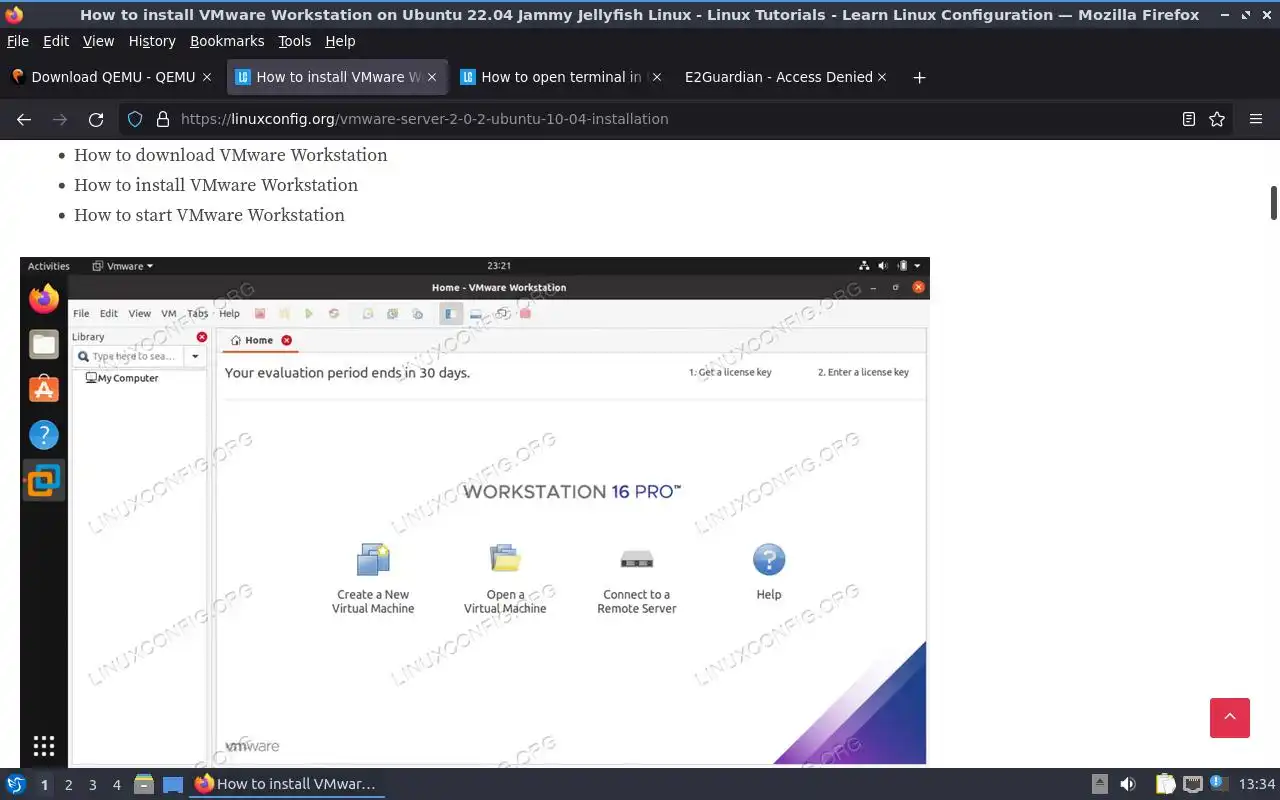Open the View menu
1280x800 pixels.
point(98,41)
